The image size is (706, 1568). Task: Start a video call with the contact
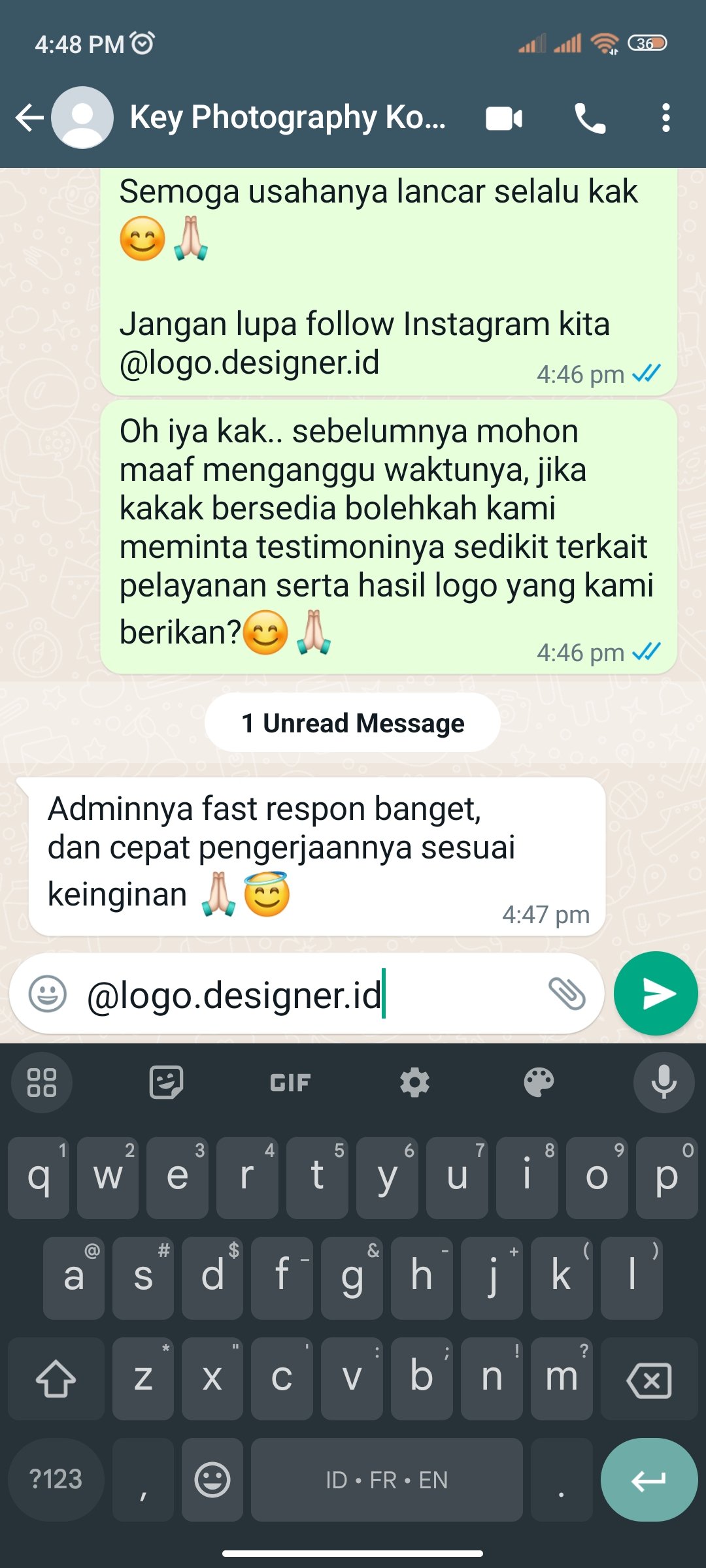click(x=504, y=118)
